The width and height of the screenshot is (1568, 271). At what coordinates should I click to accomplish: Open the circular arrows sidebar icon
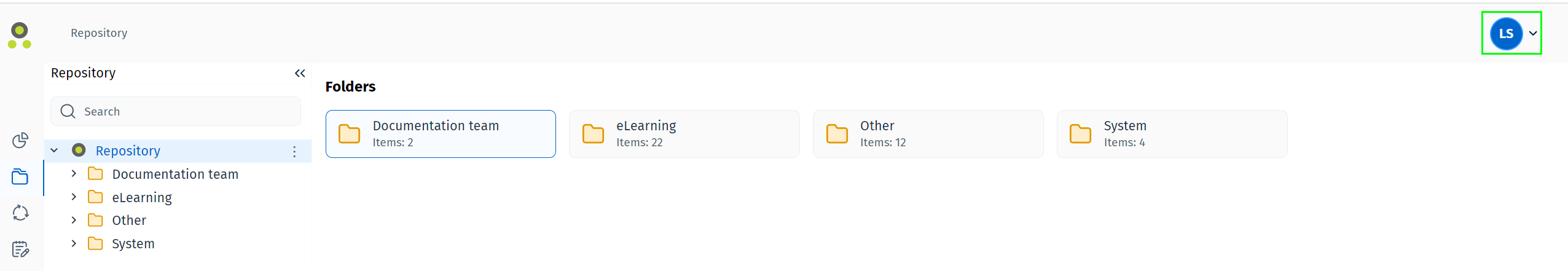[20, 213]
